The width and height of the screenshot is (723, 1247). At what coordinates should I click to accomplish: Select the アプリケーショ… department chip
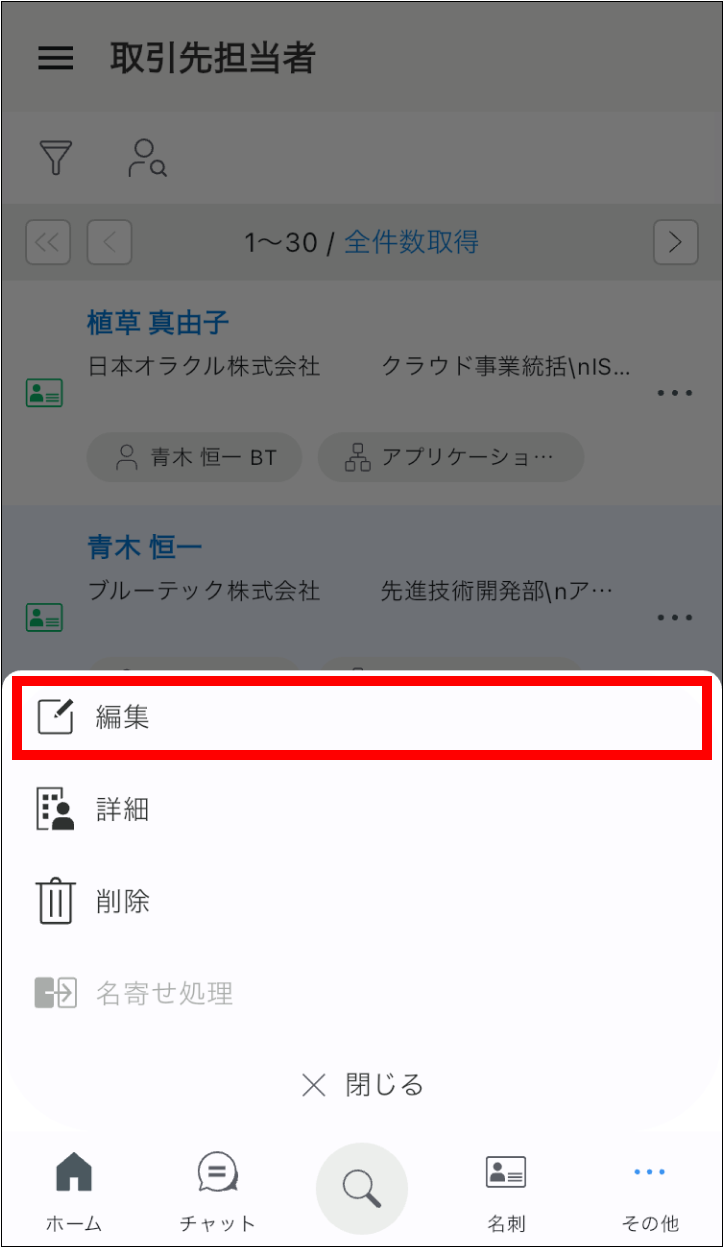click(x=450, y=458)
